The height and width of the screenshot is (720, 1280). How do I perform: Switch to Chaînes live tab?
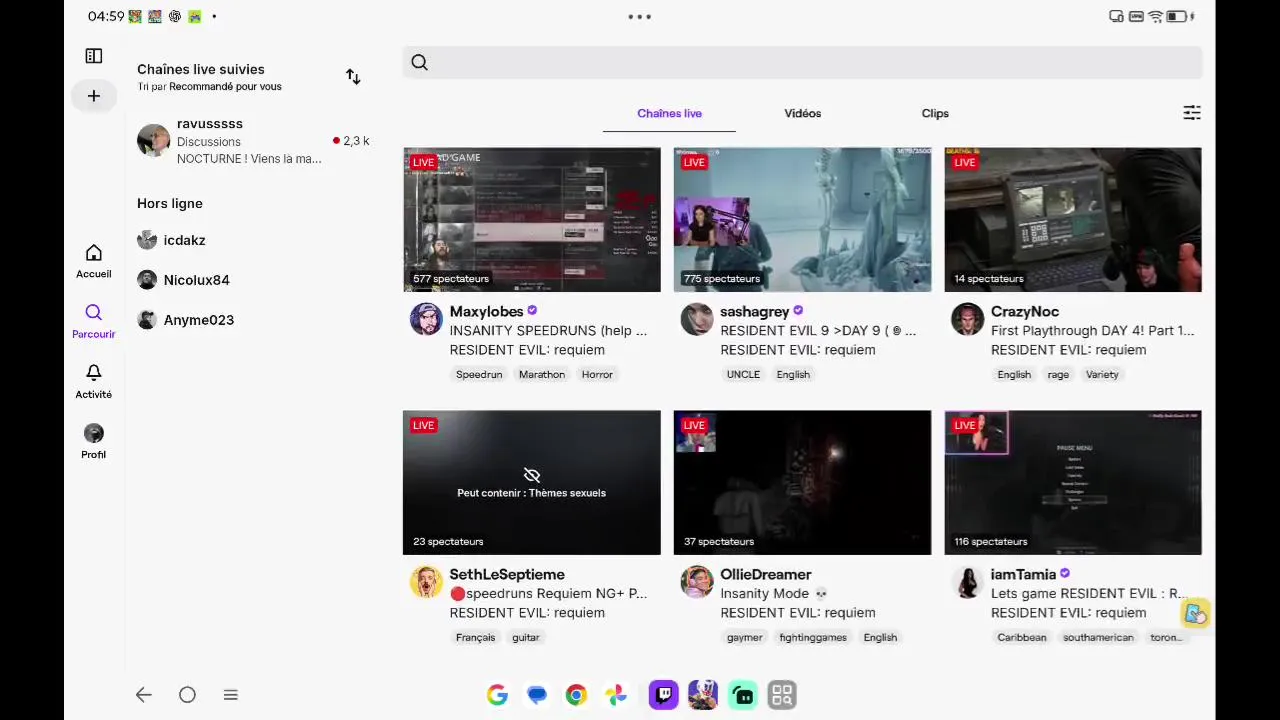[x=669, y=114]
